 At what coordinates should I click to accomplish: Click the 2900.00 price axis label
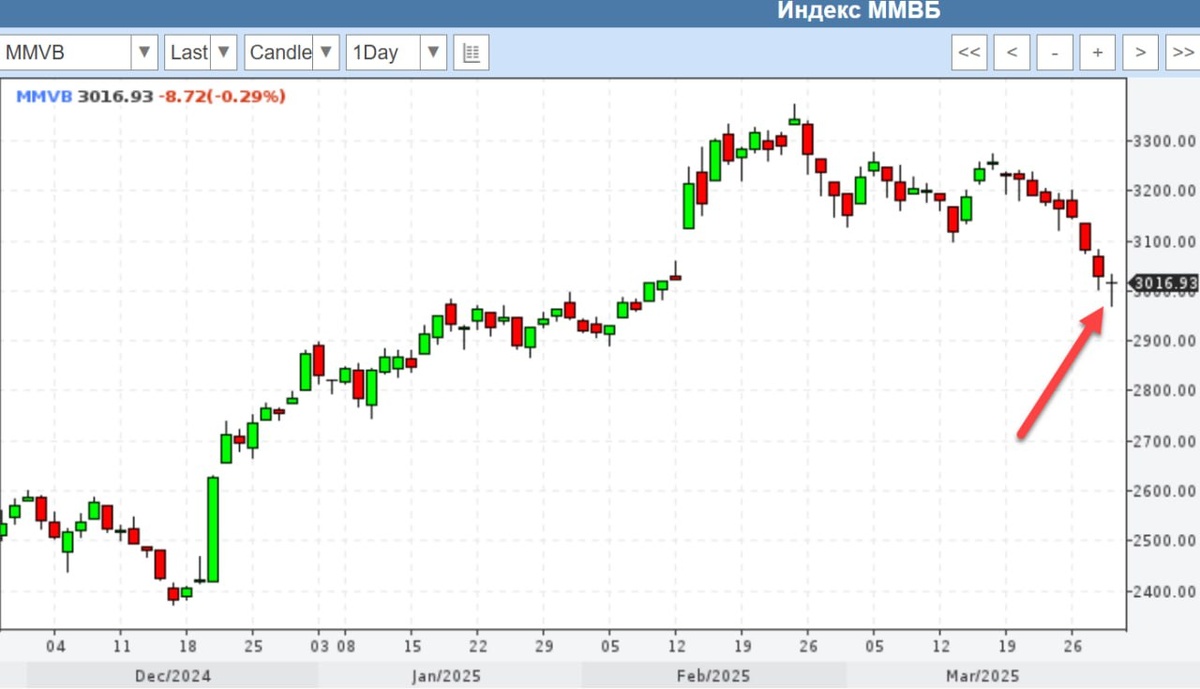pyautogui.click(x=1162, y=341)
